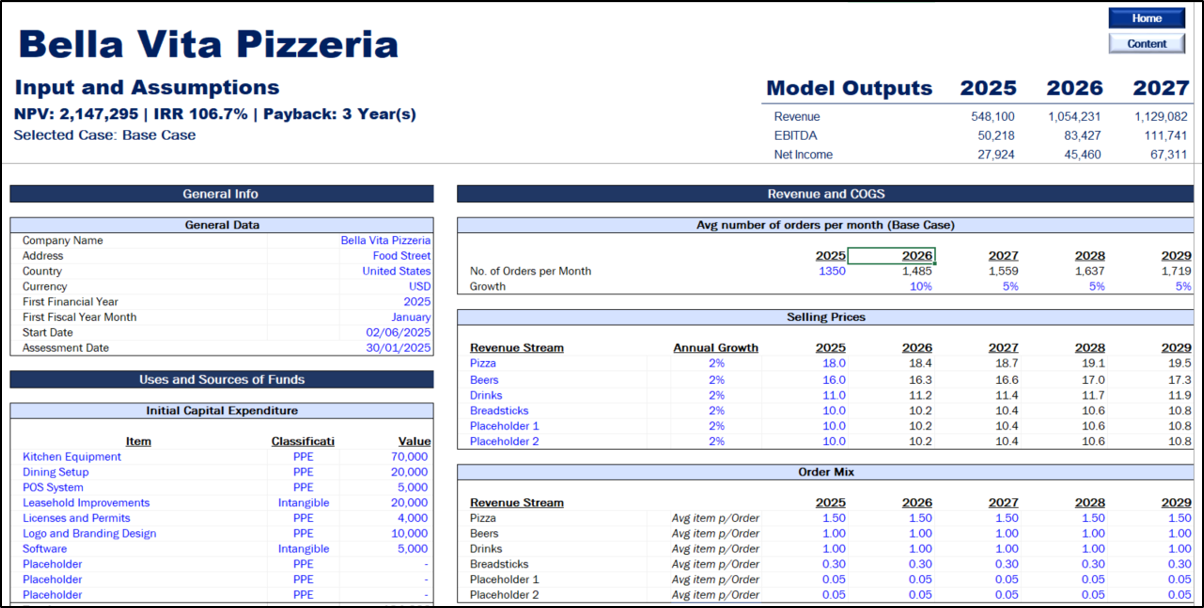
Task: Select Beers annual growth 2% cell
Action: [716, 380]
